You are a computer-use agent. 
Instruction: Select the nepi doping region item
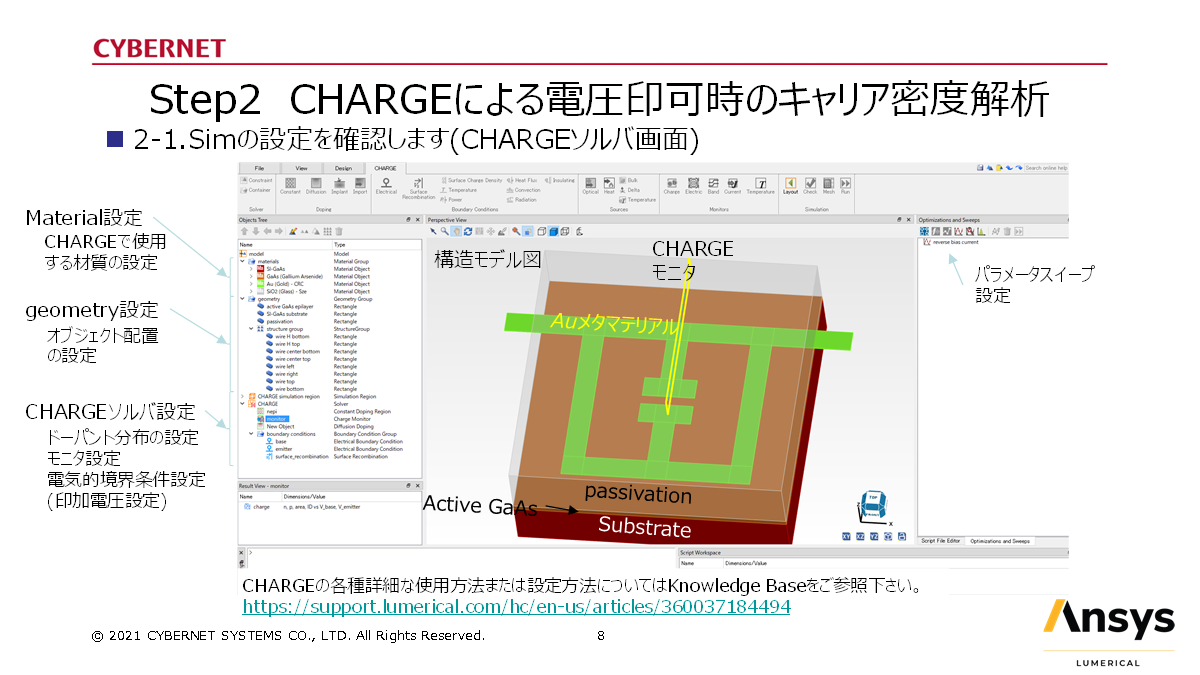click(272, 411)
